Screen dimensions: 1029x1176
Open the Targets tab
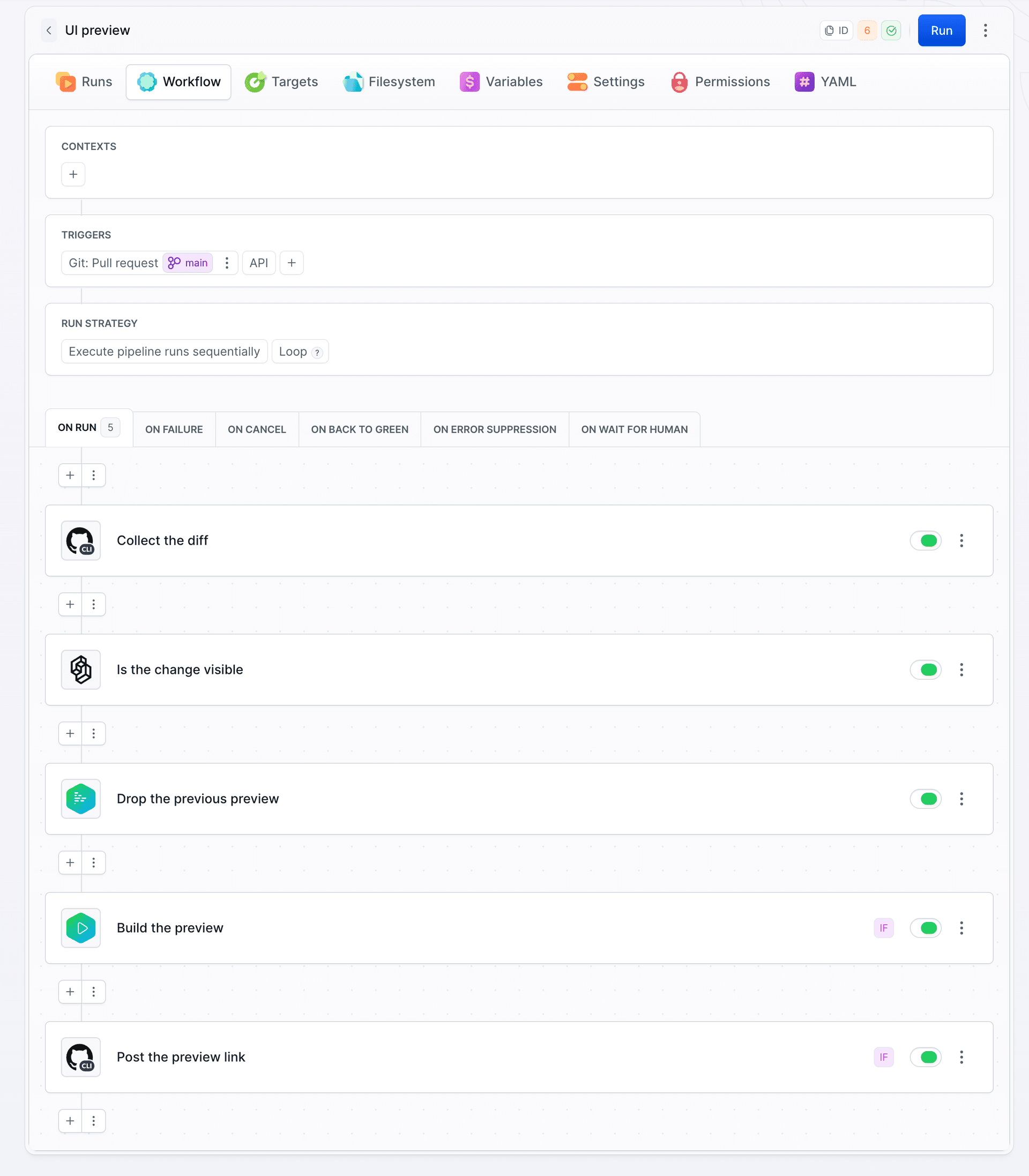(x=281, y=81)
